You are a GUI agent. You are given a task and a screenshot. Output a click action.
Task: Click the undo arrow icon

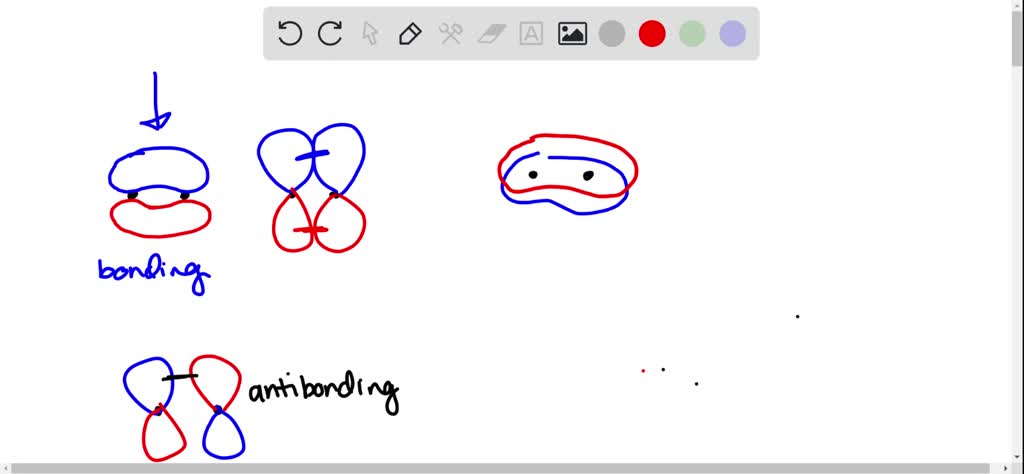click(x=289, y=33)
